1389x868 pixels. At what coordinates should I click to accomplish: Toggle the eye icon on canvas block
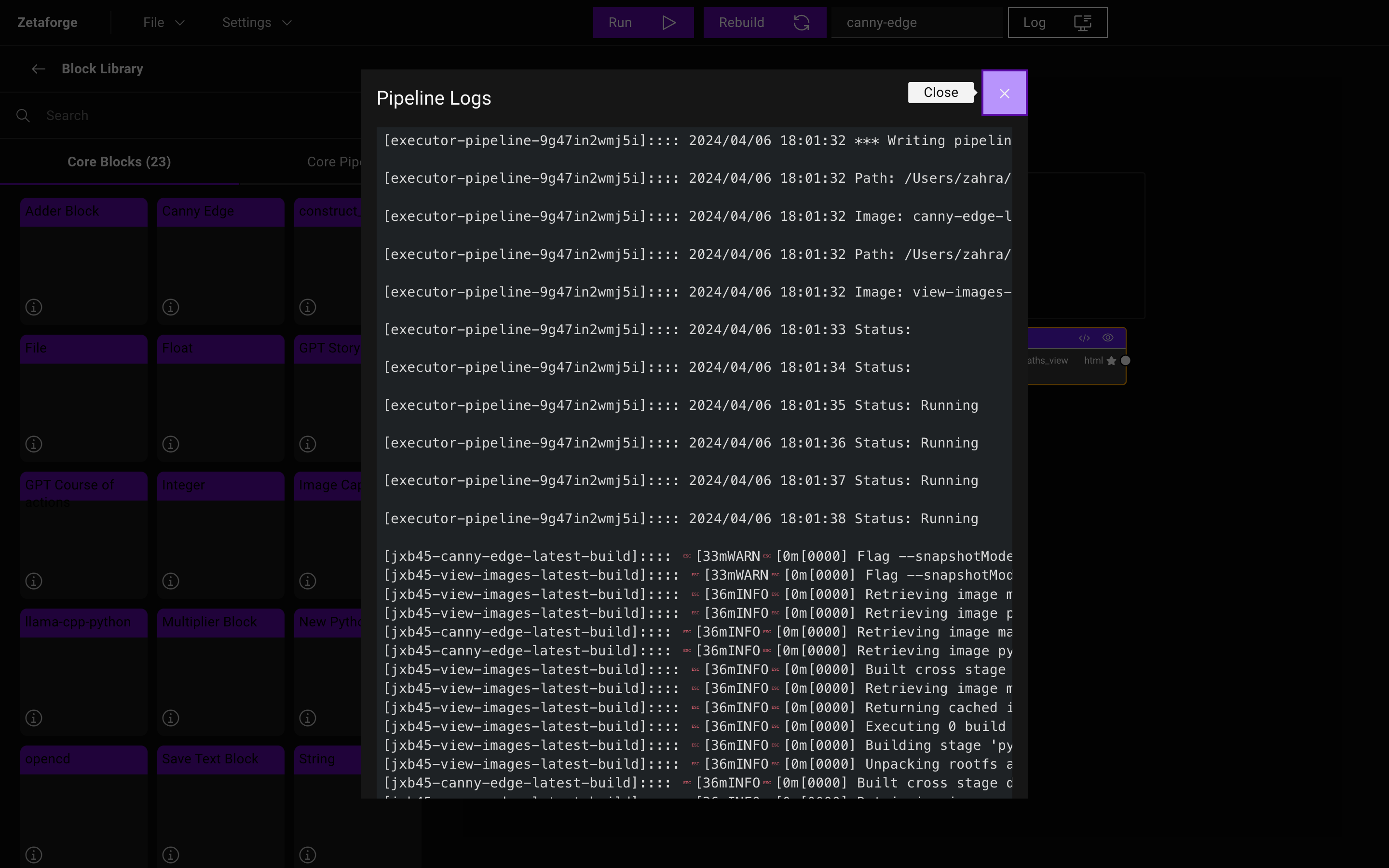coord(1108,338)
